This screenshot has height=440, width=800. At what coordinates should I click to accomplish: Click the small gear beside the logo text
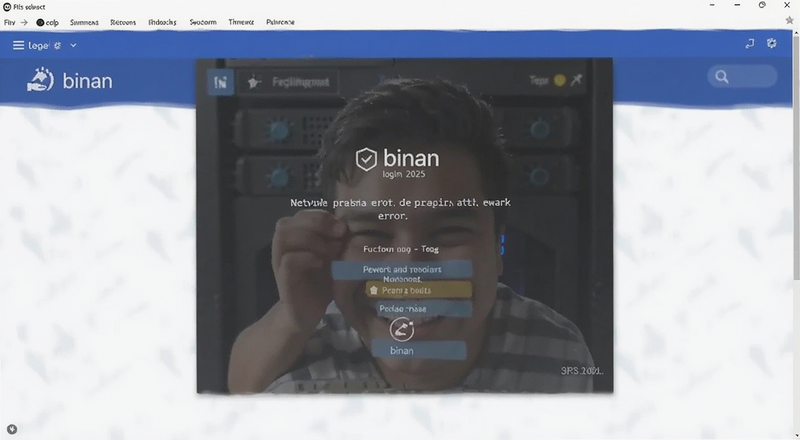click(57, 45)
